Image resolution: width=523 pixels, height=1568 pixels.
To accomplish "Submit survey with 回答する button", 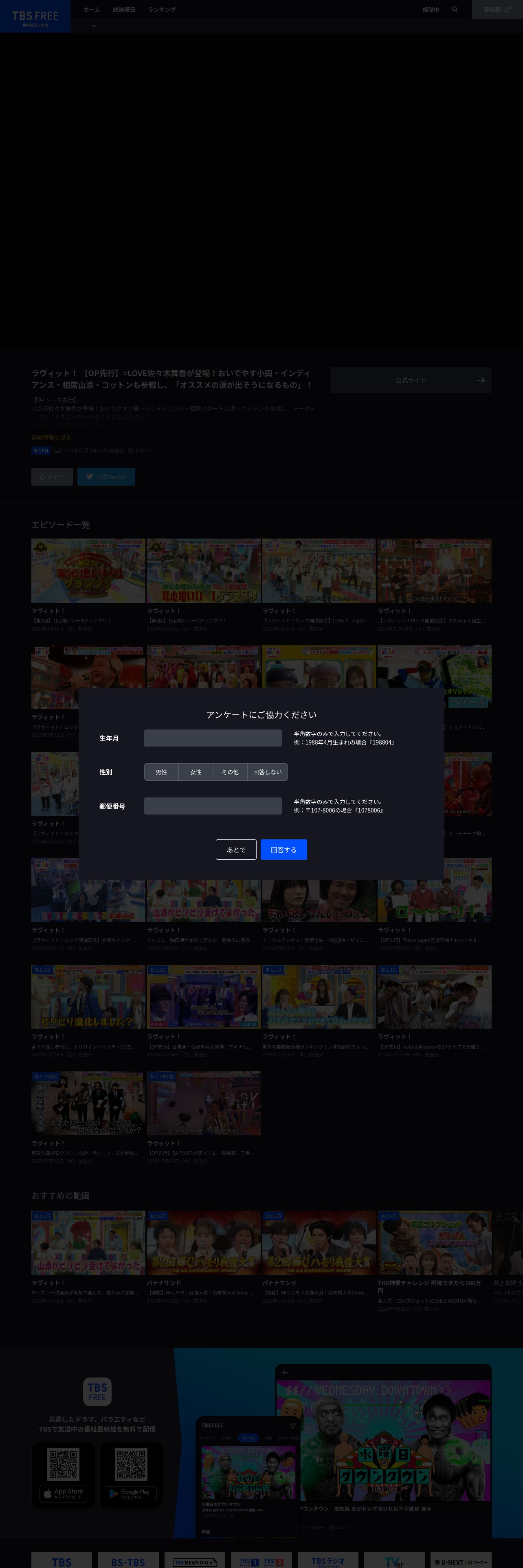I will (284, 849).
